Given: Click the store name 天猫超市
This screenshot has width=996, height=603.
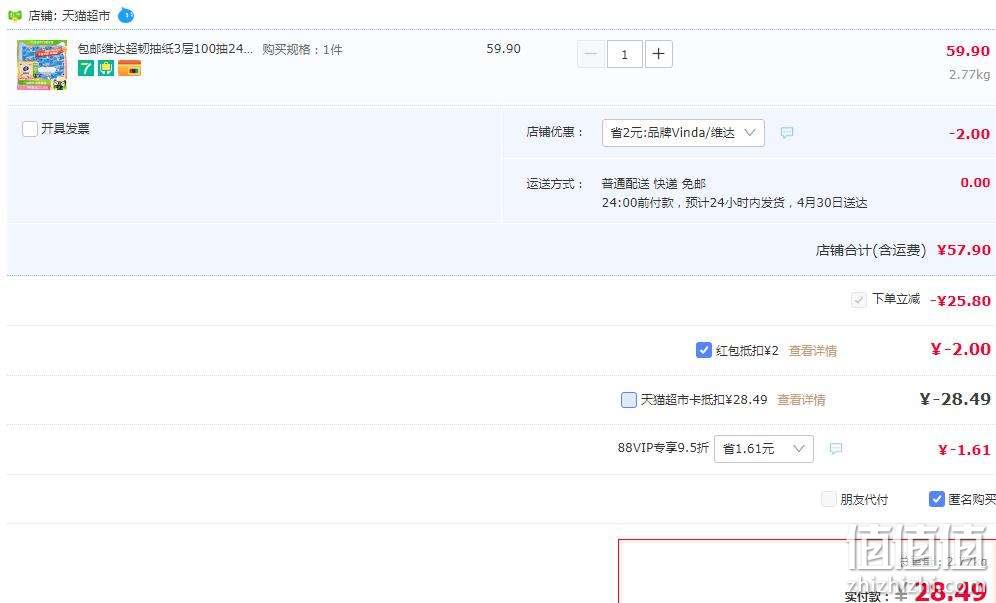Looking at the screenshot, I should 86,15.
